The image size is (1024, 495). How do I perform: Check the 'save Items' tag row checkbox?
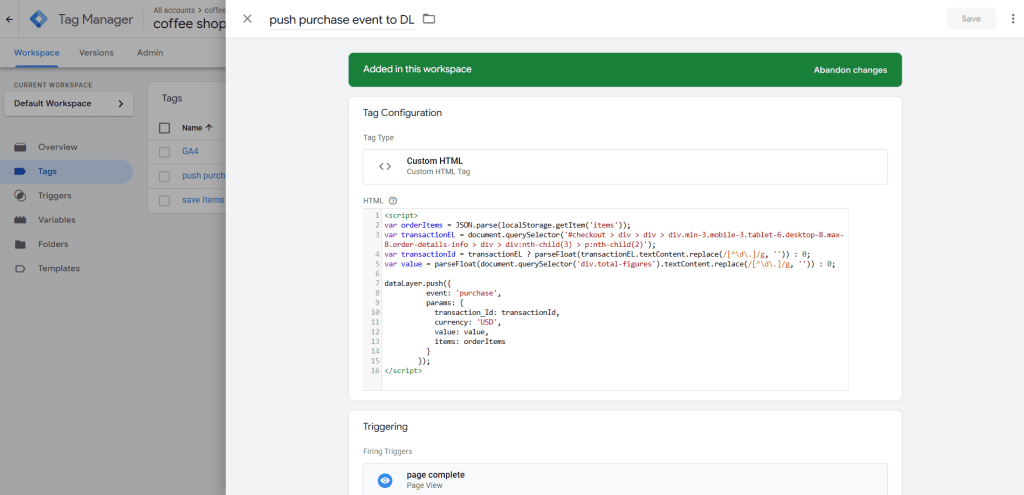[x=165, y=200]
